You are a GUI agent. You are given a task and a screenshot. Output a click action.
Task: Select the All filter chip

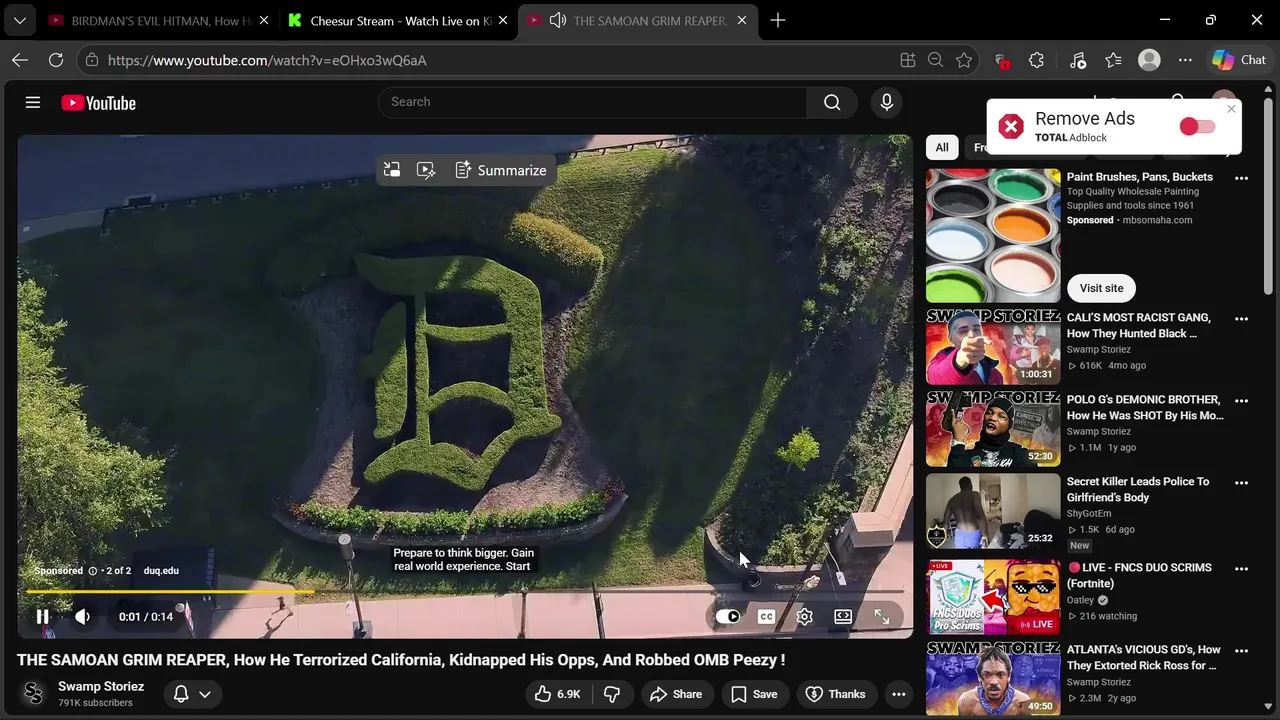click(942, 147)
